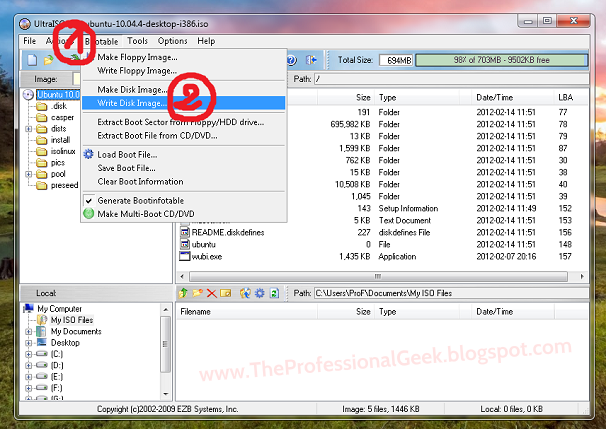
Task: Select the .disk folder in image tree
Action: coord(59,106)
